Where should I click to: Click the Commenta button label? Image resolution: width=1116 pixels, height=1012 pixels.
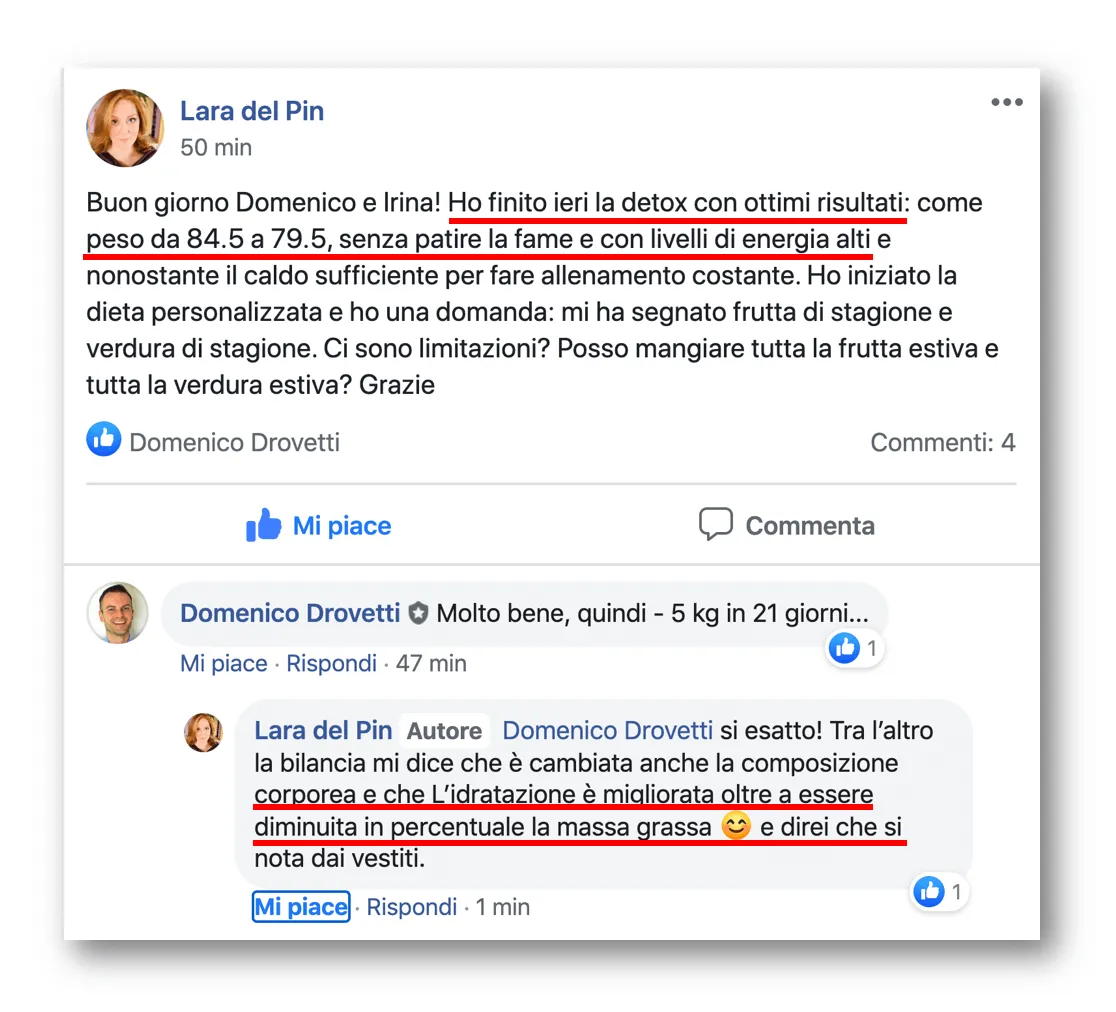pyautogui.click(x=810, y=525)
